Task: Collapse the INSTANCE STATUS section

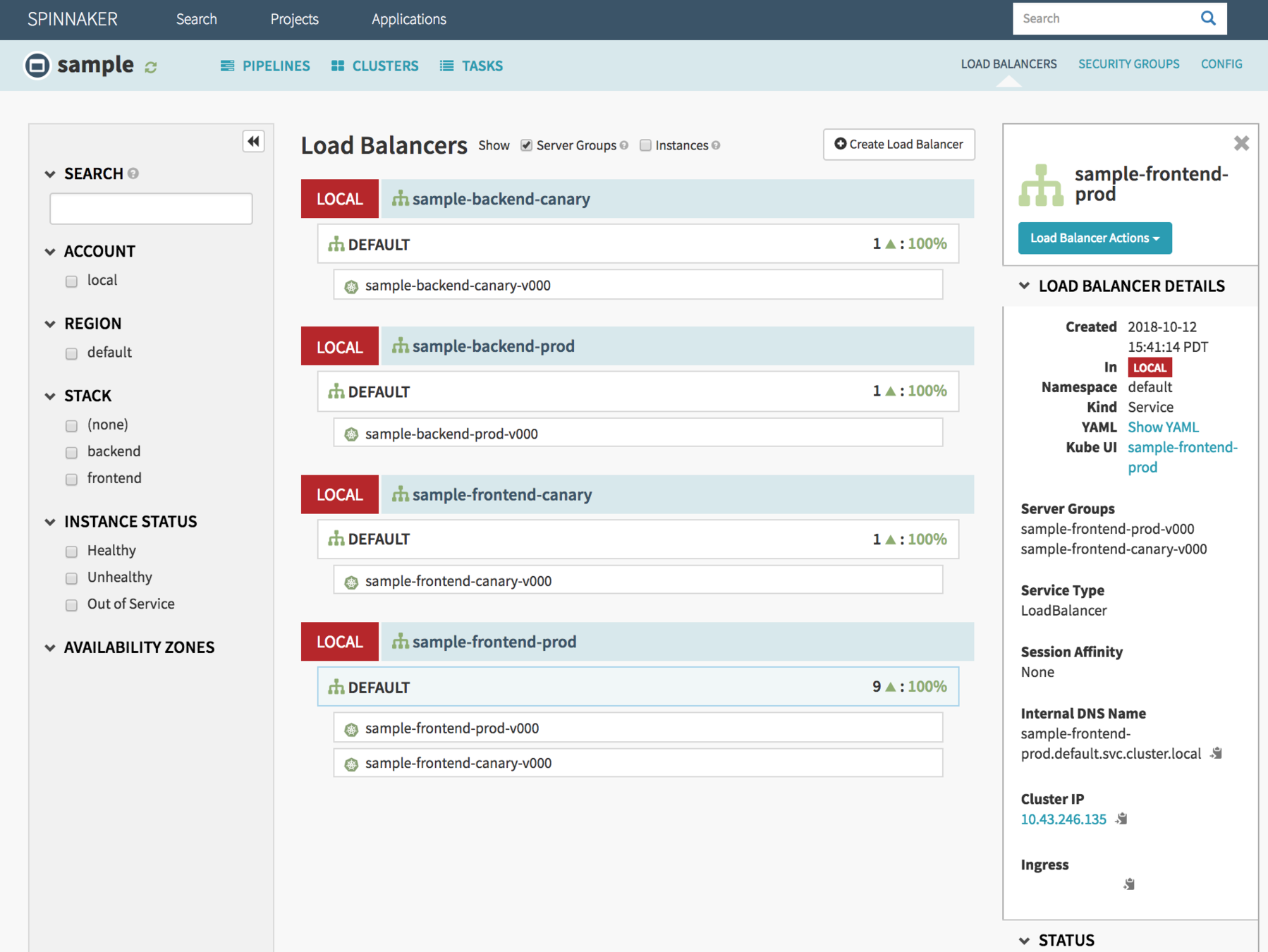Action: pos(50,522)
